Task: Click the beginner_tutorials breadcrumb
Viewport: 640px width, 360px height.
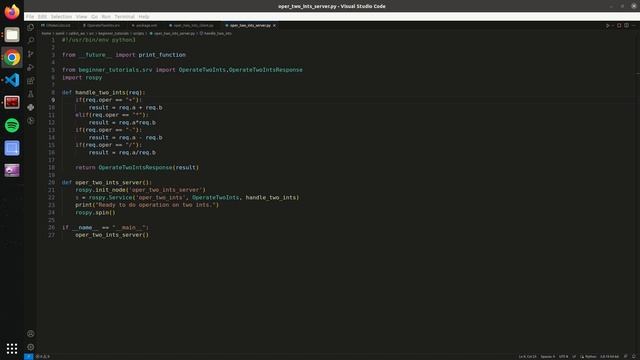Action: pos(113,33)
